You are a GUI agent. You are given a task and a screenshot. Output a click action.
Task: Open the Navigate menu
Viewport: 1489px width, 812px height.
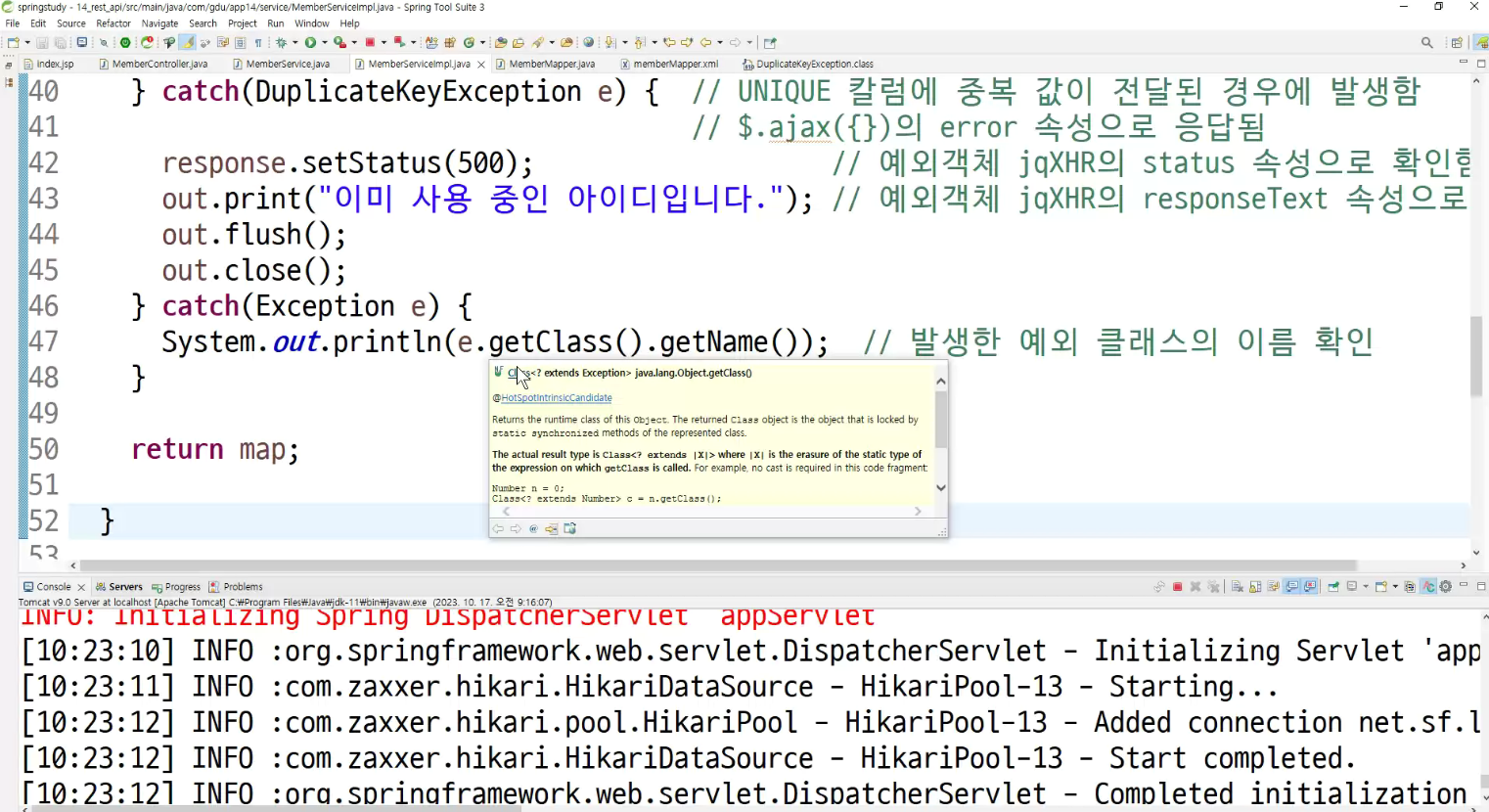click(159, 23)
